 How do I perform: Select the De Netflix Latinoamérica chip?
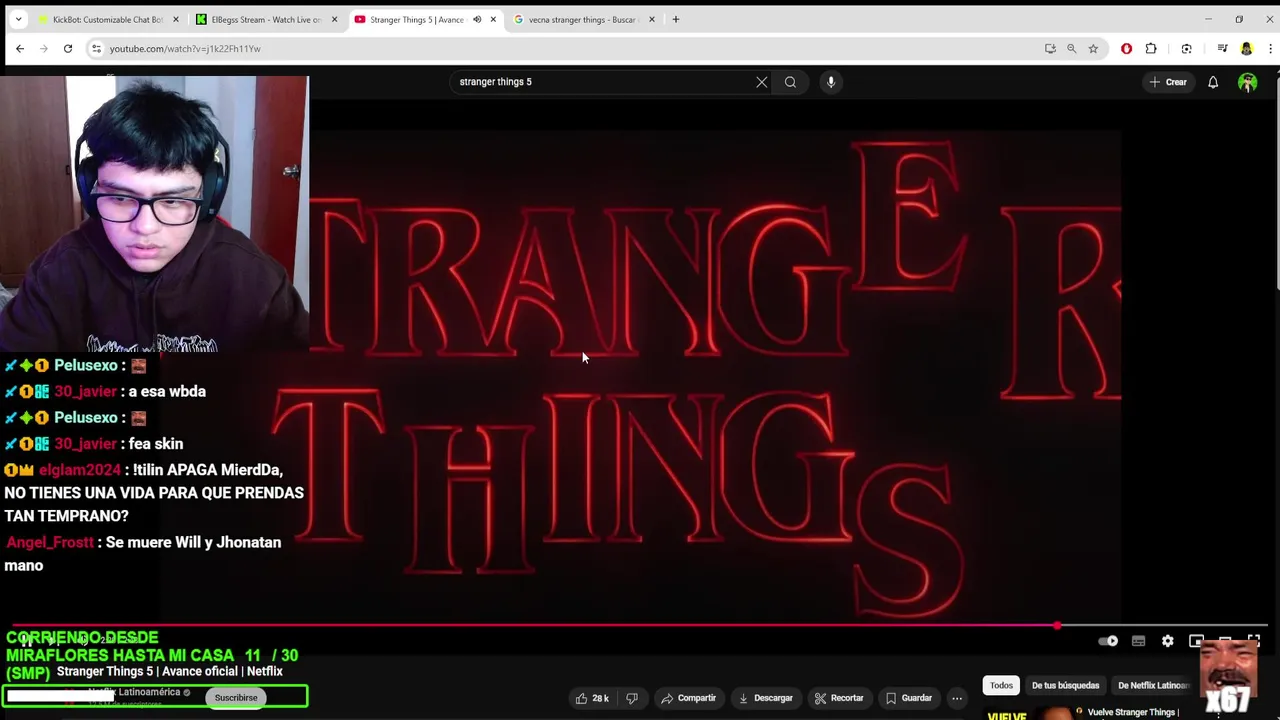point(1151,685)
